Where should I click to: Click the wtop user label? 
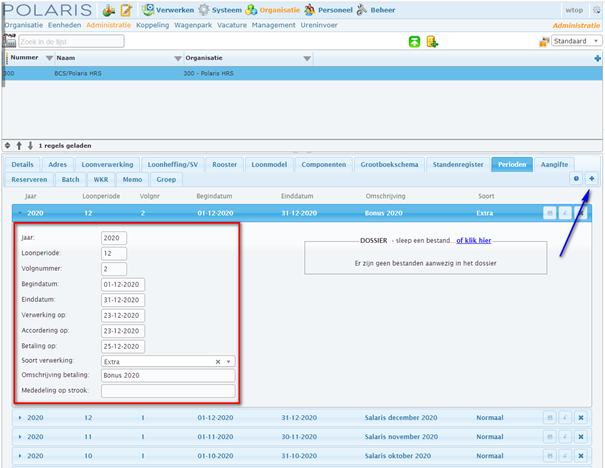pyautogui.click(x=574, y=10)
